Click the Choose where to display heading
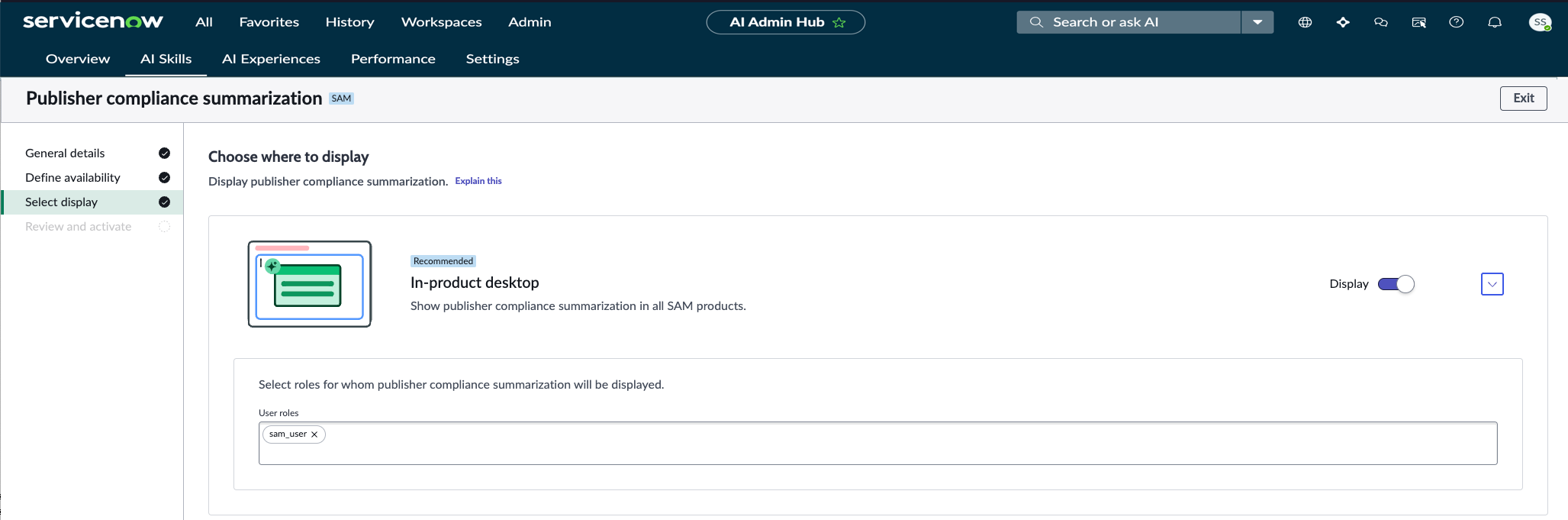The image size is (1568, 520). [x=288, y=157]
